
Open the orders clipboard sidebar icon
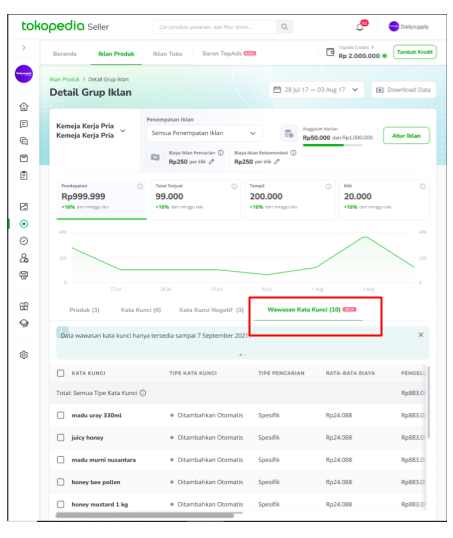pyautogui.click(x=24, y=176)
